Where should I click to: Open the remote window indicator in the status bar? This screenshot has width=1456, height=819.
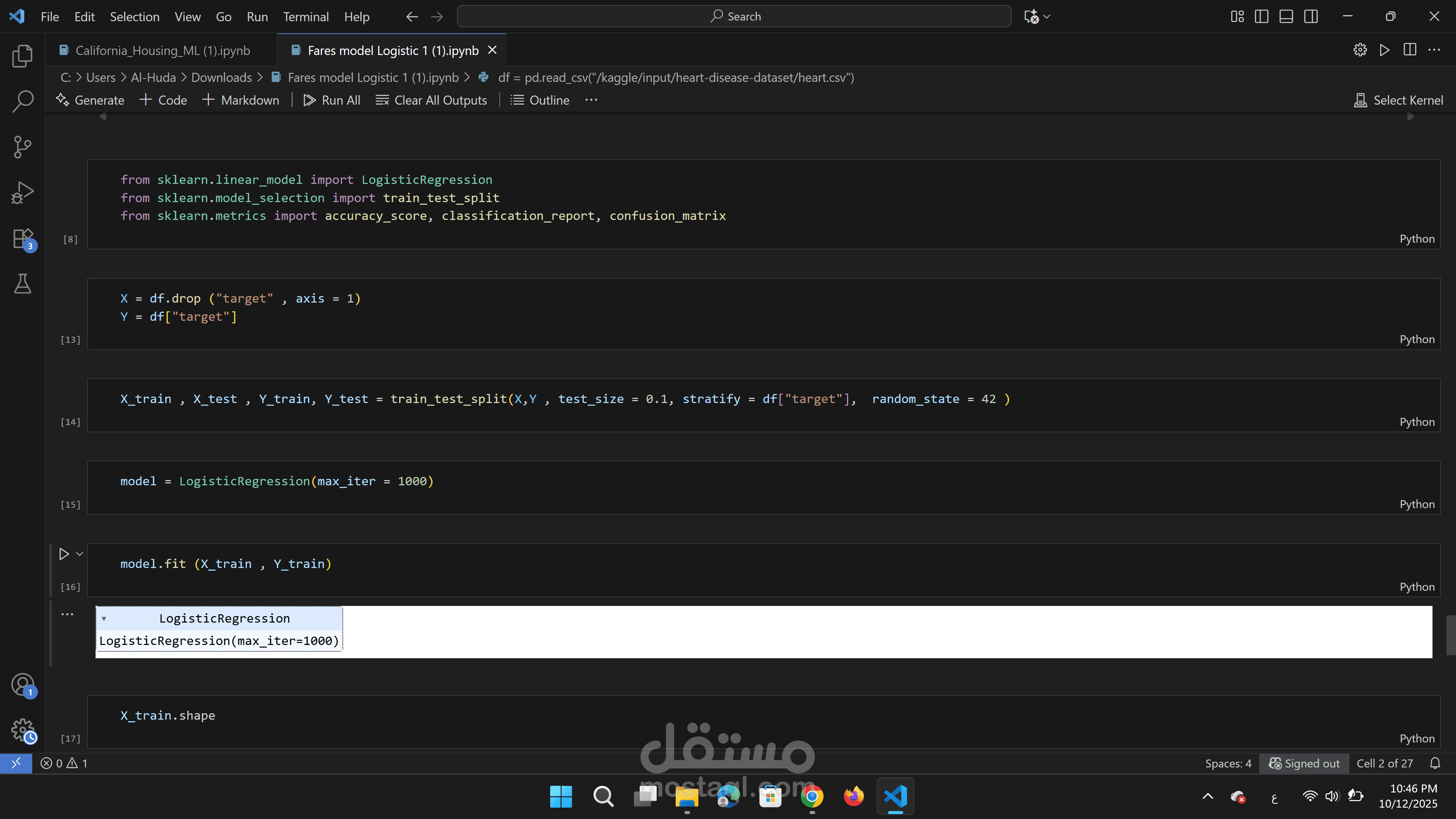coord(16,763)
